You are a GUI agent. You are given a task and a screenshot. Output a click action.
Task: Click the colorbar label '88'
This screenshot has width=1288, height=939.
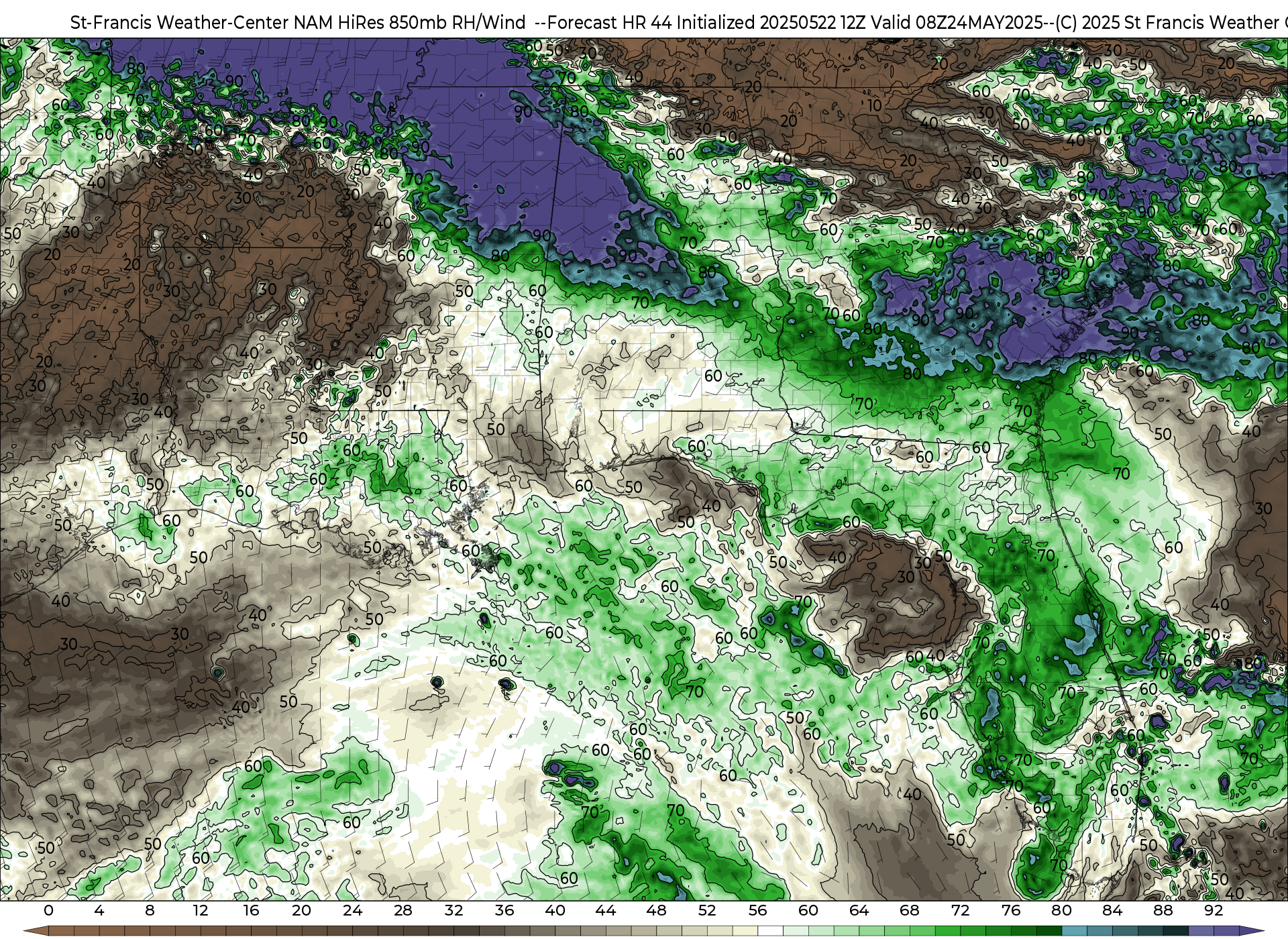click(1163, 910)
